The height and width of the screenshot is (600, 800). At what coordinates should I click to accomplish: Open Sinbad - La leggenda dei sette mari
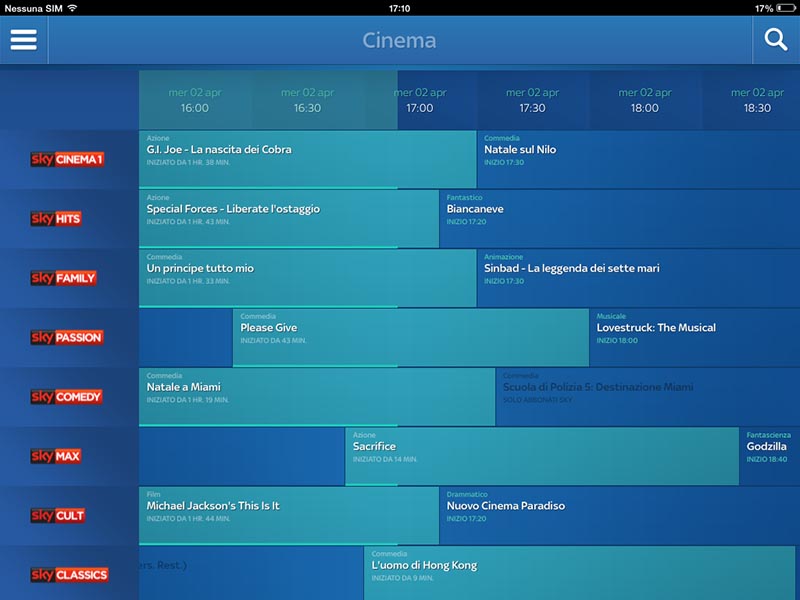(639, 278)
